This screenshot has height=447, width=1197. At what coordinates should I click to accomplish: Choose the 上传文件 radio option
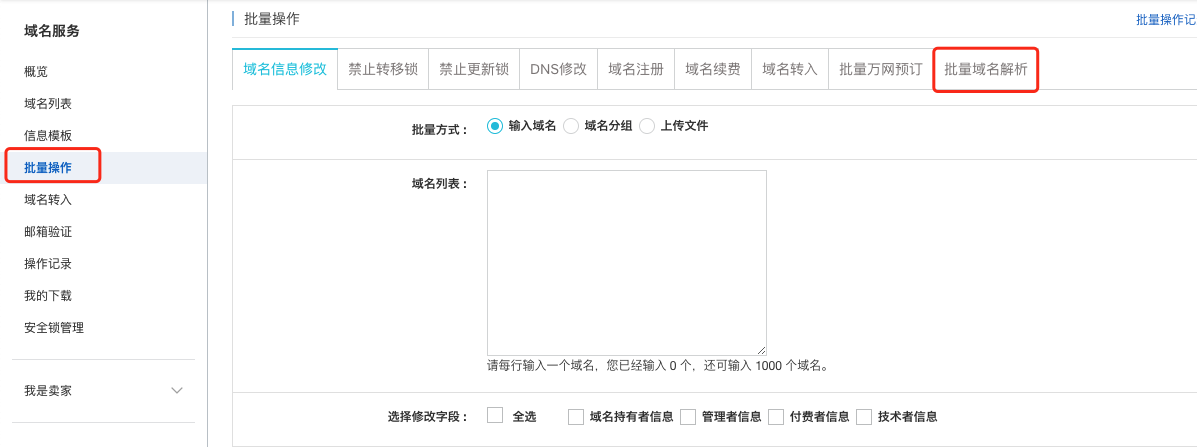point(647,126)
